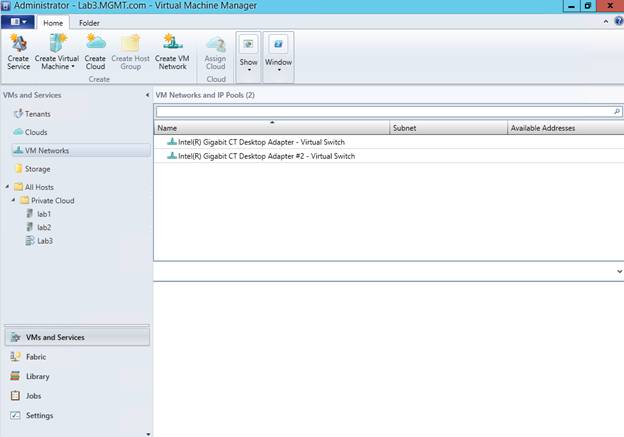Select host Lab3 in the tree
The height and width of the screenshot is (437, 624).
45,241
